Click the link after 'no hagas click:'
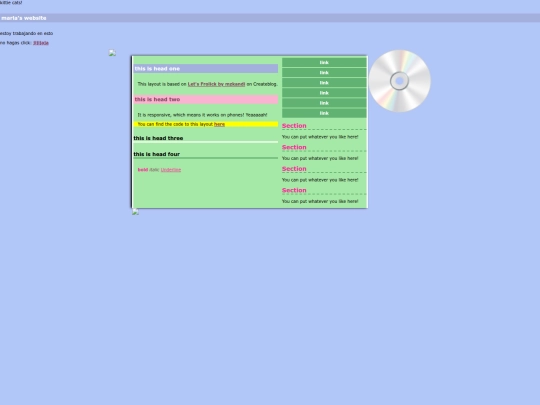Screen dimensions: 540x405 click(41, 43)
